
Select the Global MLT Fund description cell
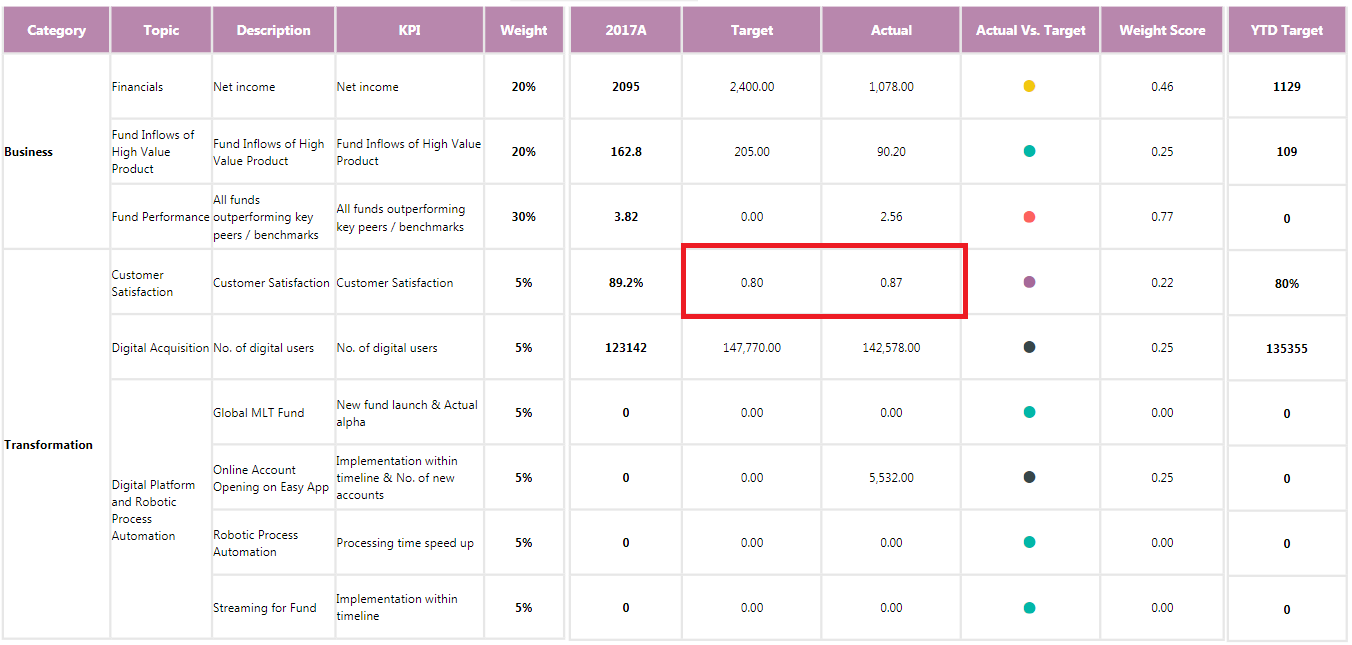click(x=273, y=412)
